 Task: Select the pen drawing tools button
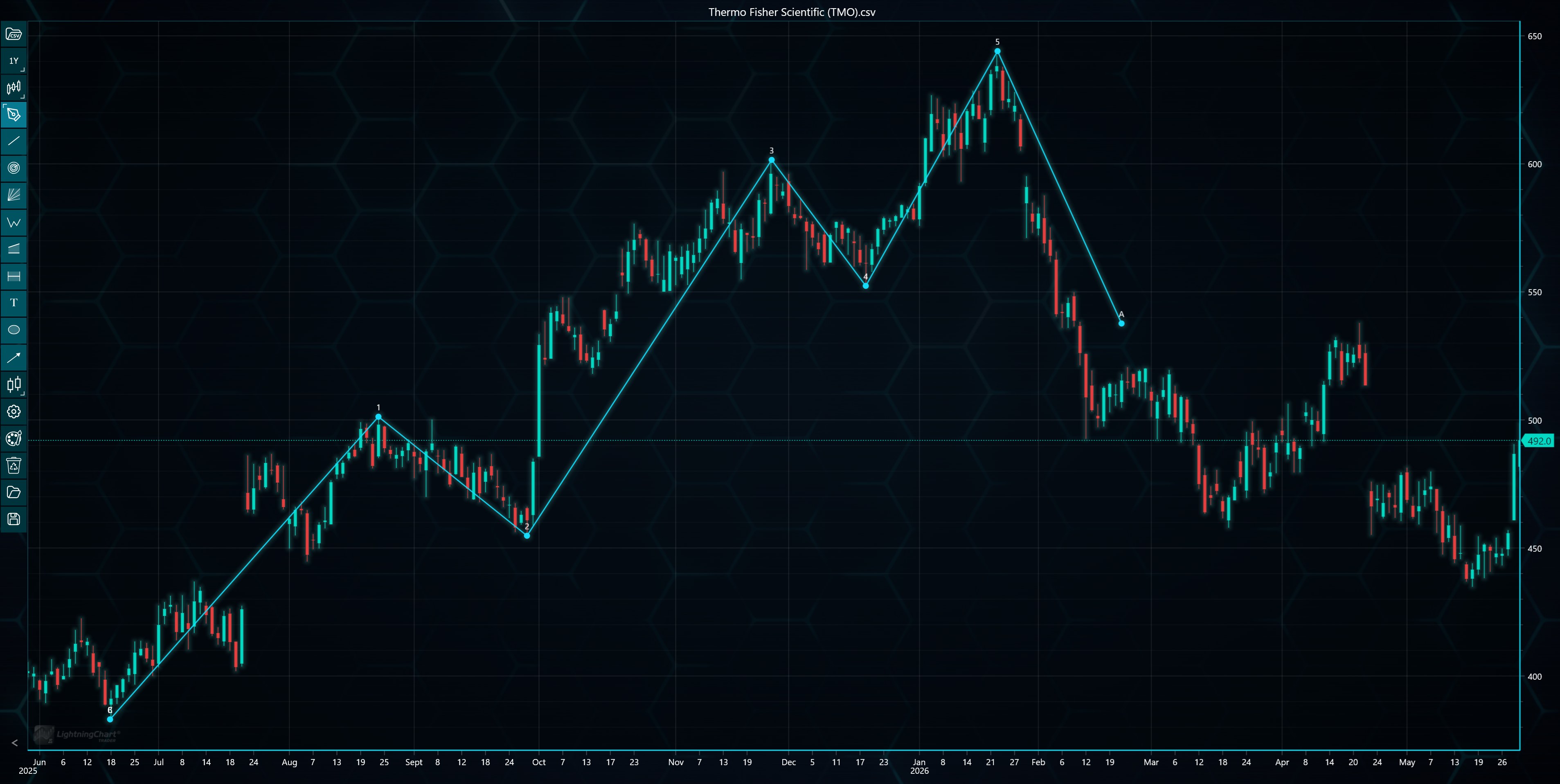pyautogui.click(x=14, y=115)
